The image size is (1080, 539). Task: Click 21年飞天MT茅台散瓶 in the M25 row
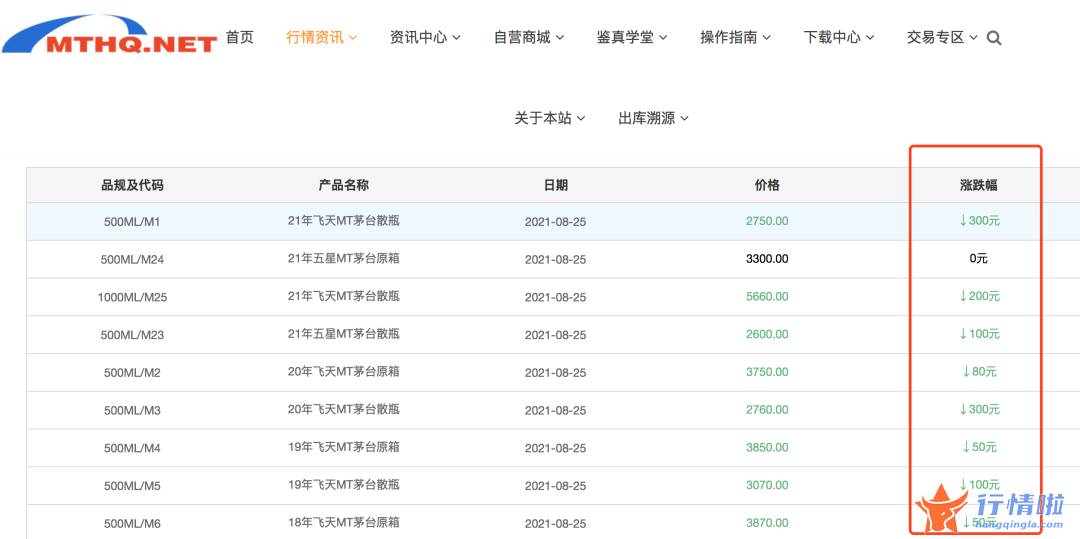pos(344,296)
